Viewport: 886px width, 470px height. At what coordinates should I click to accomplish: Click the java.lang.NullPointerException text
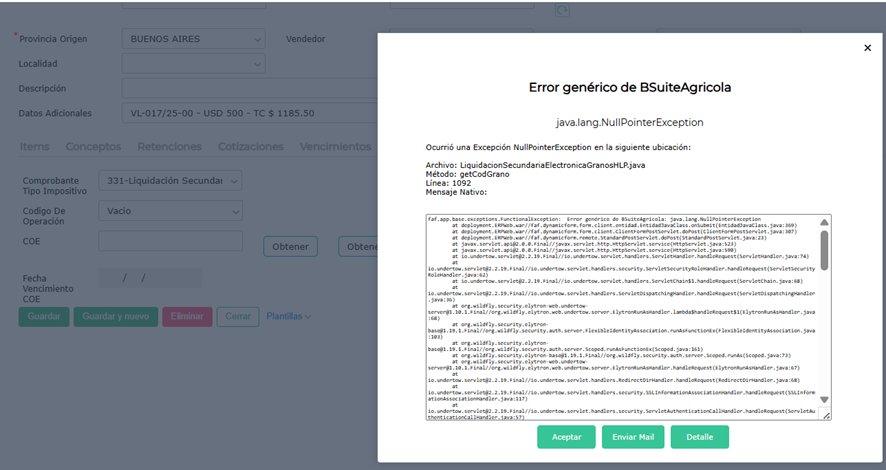tap(629, 123)
